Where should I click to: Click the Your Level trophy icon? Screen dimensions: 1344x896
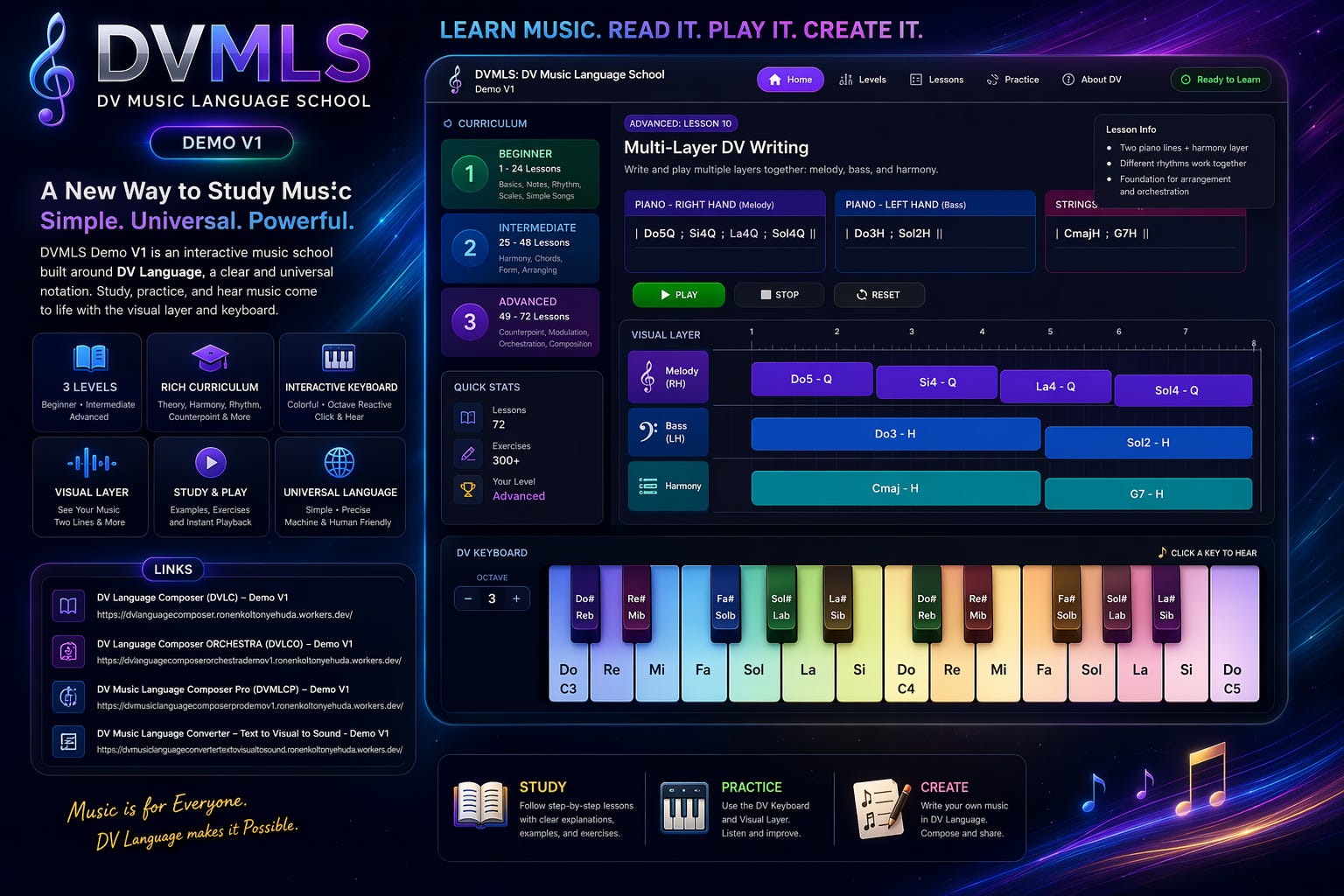coord(468,489)
